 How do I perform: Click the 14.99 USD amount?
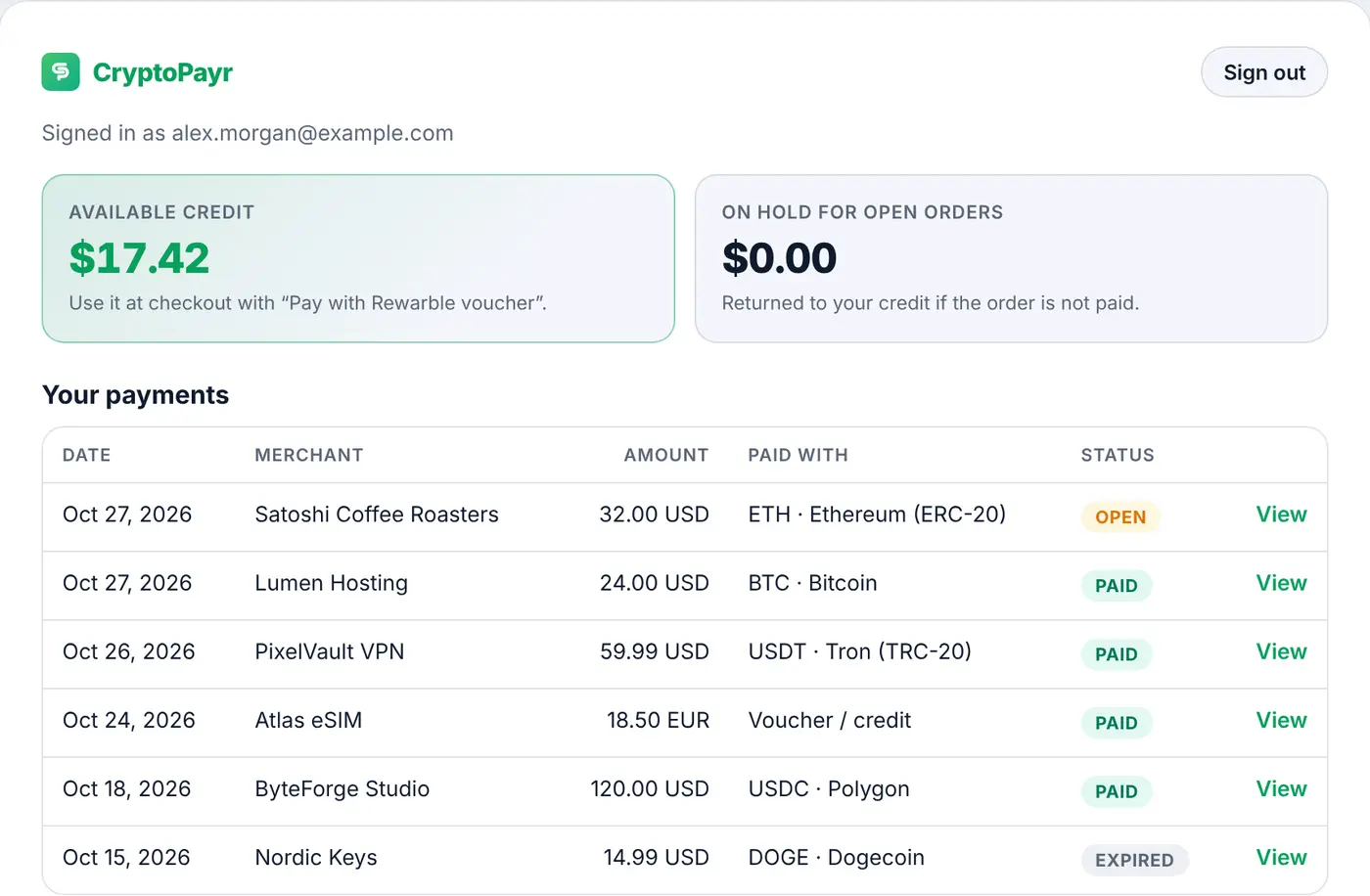[656, 857]
